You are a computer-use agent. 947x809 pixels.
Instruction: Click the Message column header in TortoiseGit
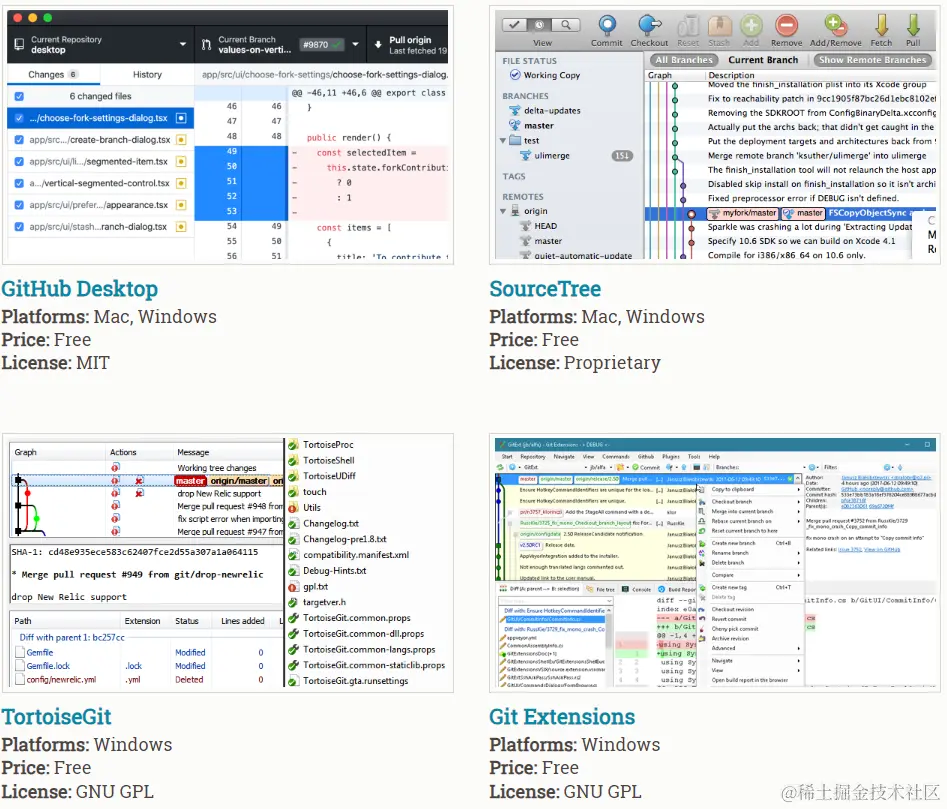click(x=193, y=452)
